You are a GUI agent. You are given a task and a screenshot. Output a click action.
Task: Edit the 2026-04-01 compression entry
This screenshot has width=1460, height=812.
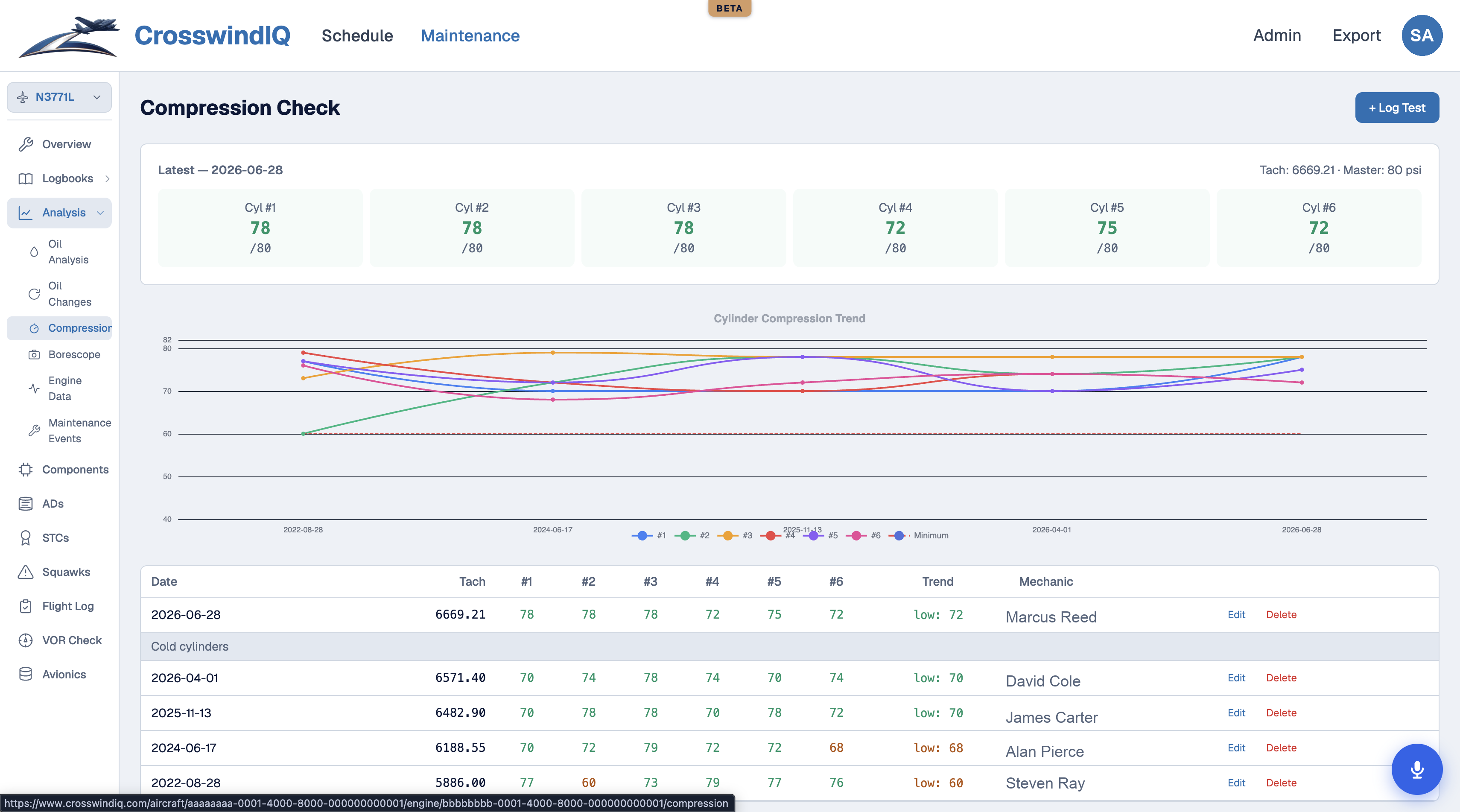click(x=1236, y=678)
